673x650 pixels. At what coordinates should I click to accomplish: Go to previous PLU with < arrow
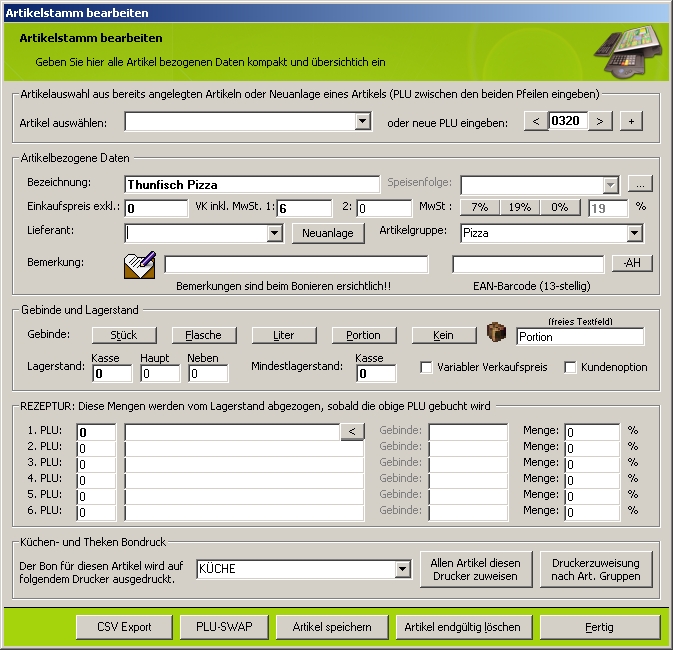(x=536, y=121)
